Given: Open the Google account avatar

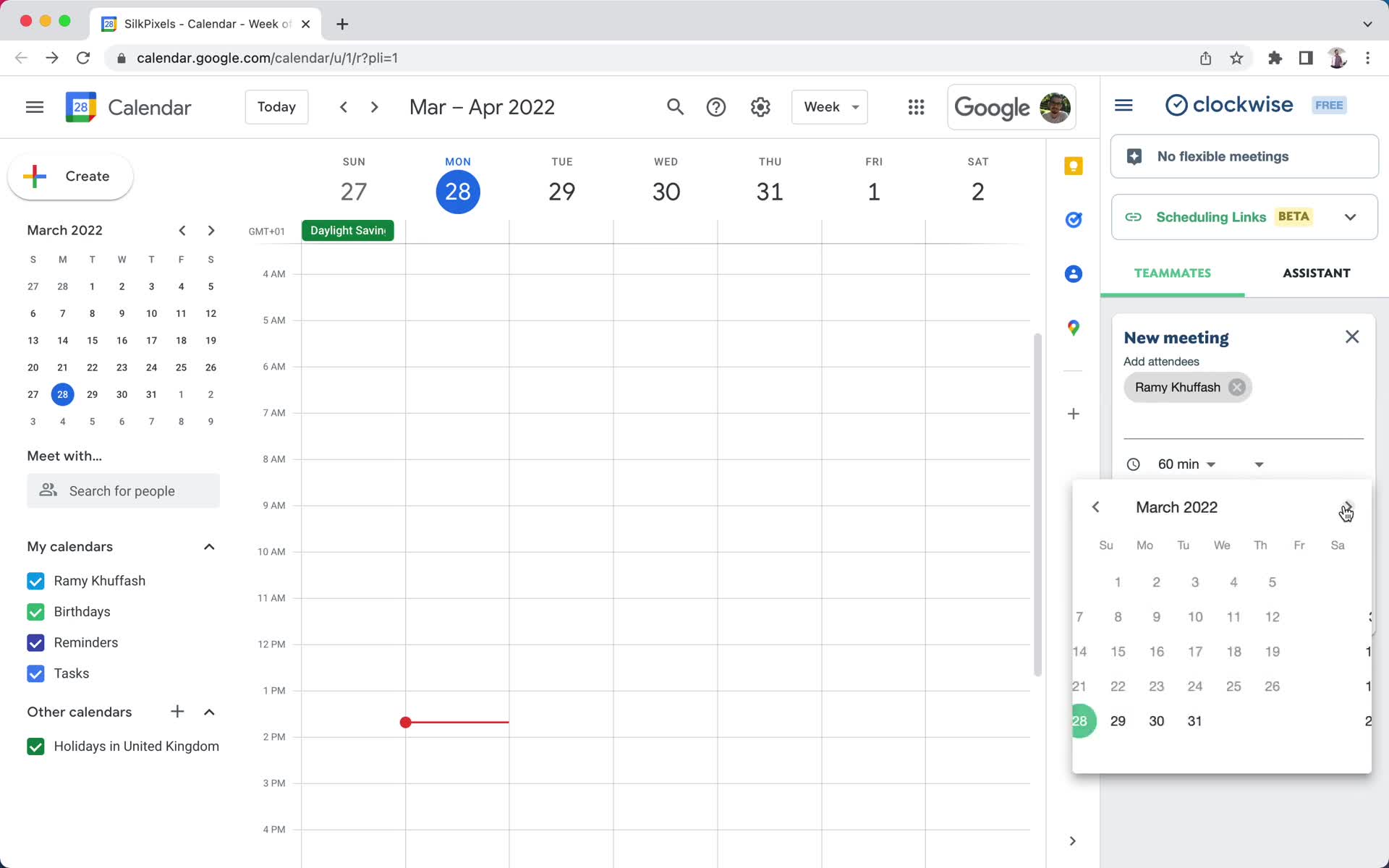Looking at the screenshot, I should tap(1055, 107).
